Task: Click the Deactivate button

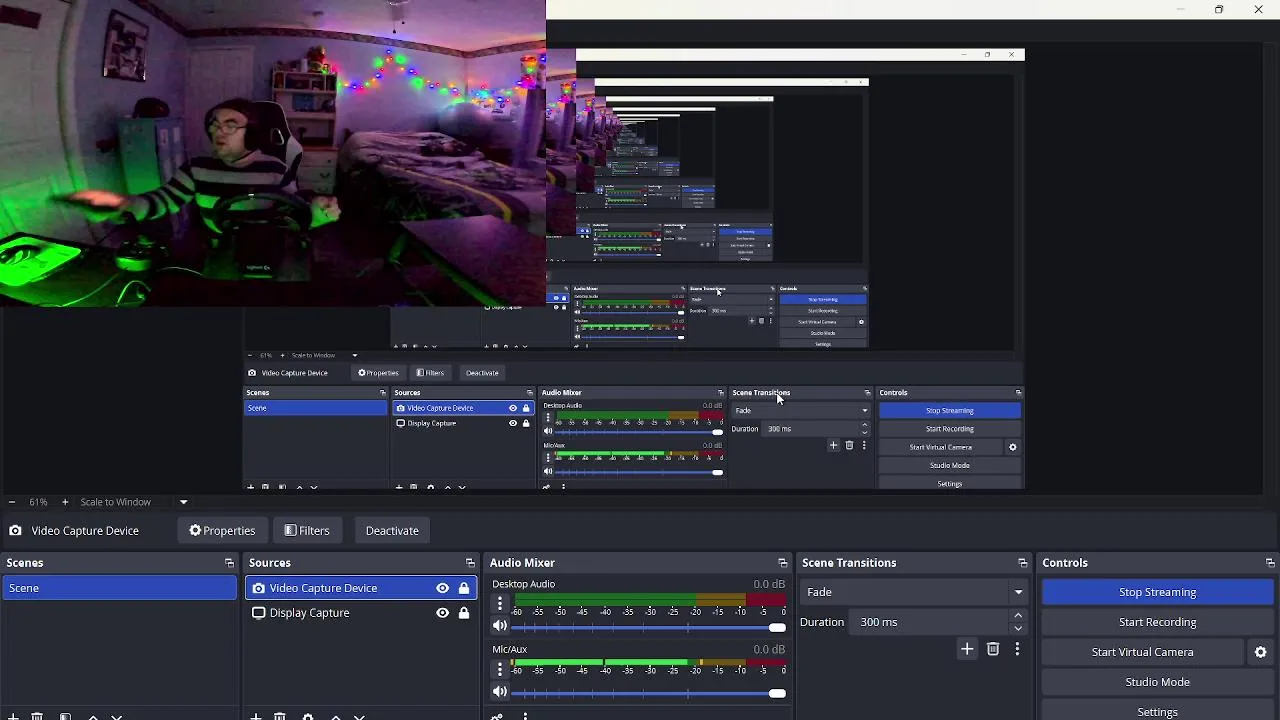Action: point(392,531)
